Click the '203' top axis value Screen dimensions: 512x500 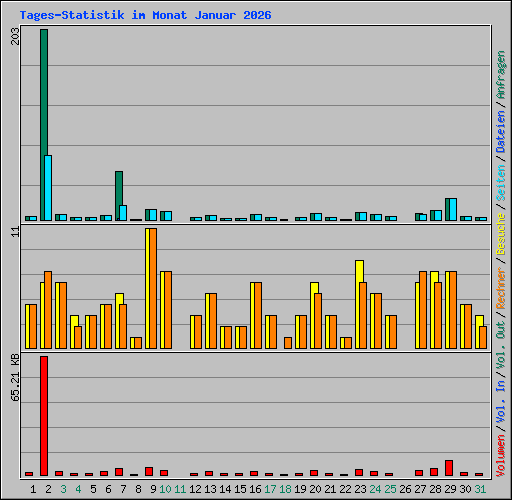tap(15, 36)
